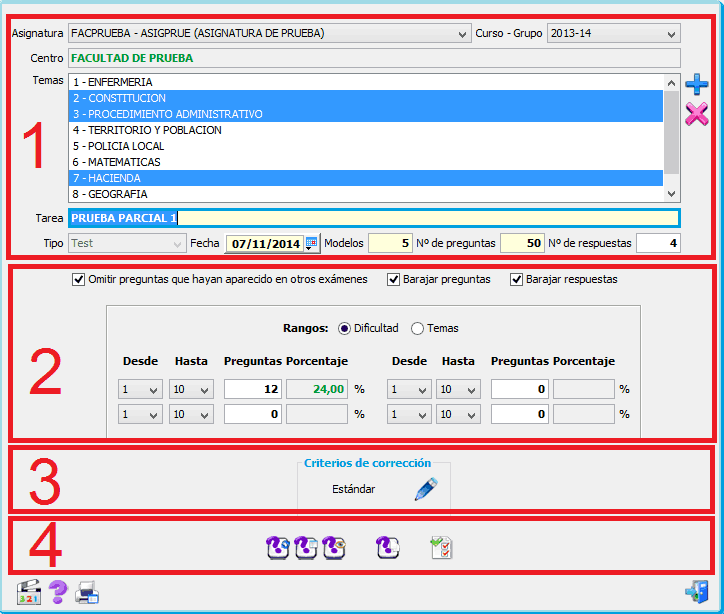Click the pencil icon to edit Criterios de corrección
Screen dimensions: 724x614
[426, 489]
